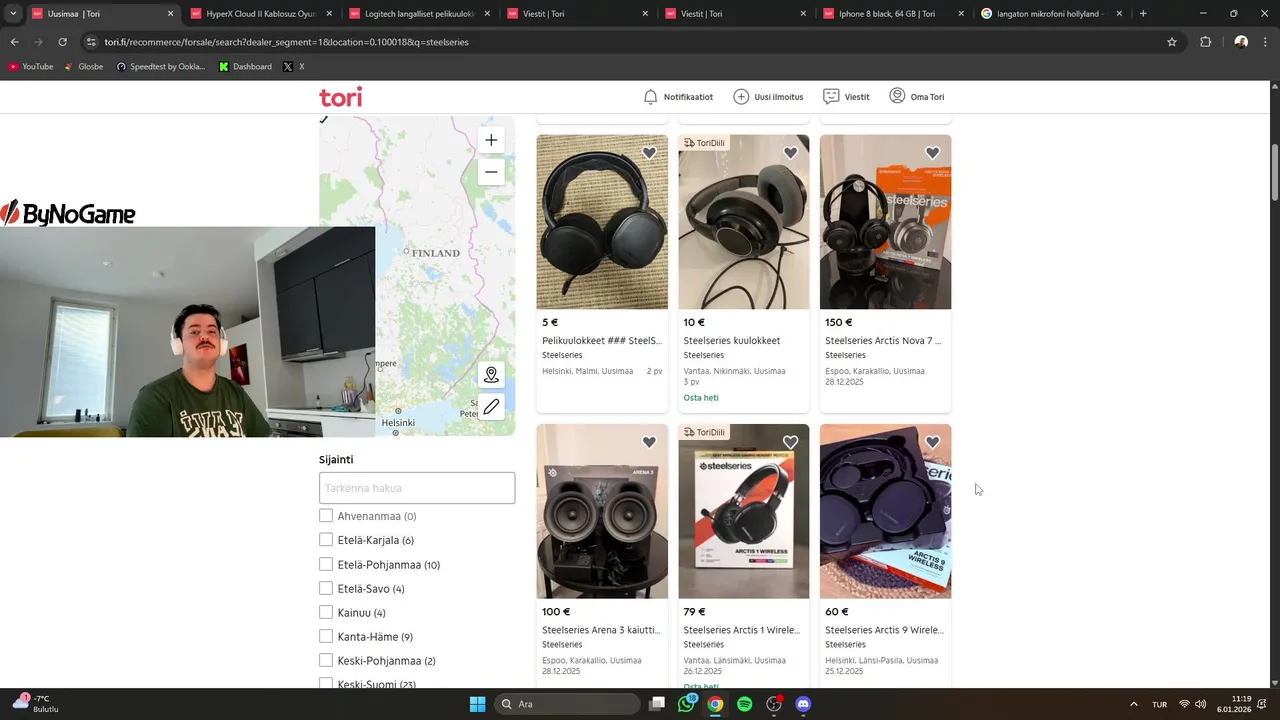1280x720 pixels.
Task: Bookmark this page with the star
Action: [x=1172, y=42]
